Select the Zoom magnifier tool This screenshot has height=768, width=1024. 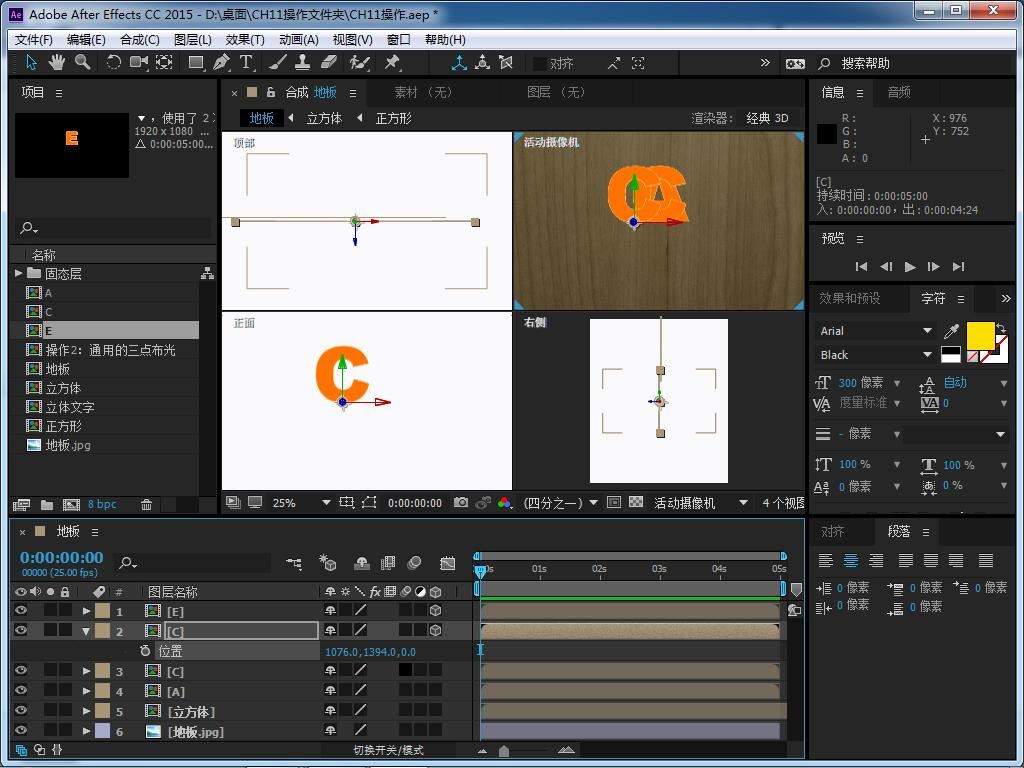(82, 62)
